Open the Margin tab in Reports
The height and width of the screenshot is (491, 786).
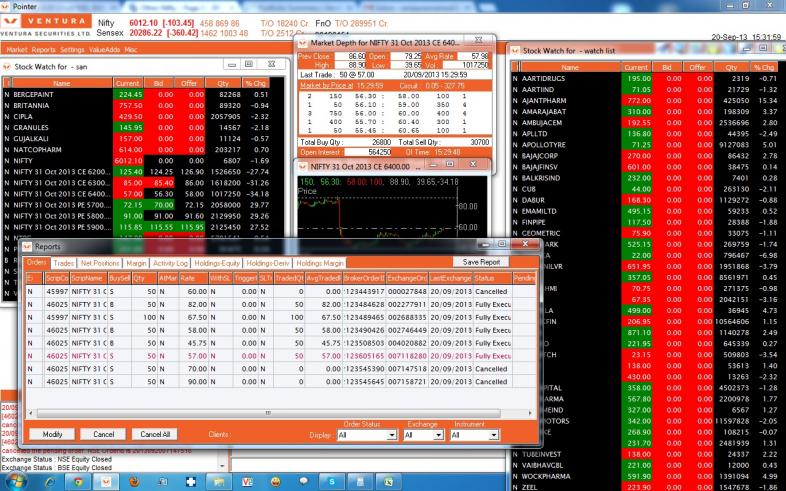click(136, 263)
